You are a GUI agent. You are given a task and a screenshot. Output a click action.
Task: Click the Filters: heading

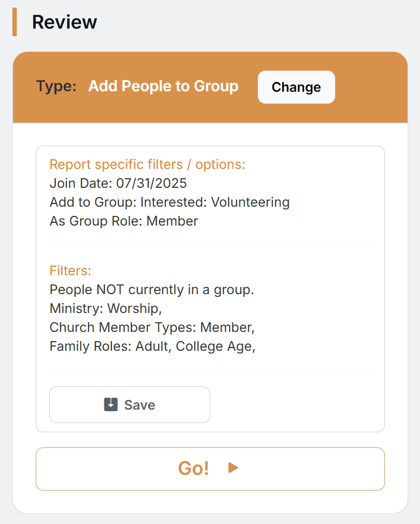click(70, 271)
